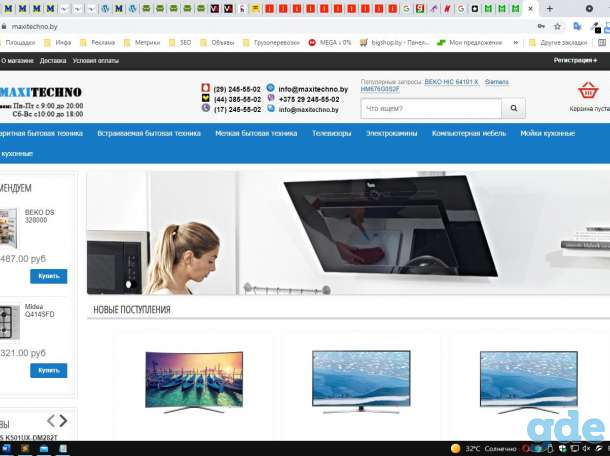
Task: Click the yellow icon next to (44) 385-55-02
Action: tap(205, 98)
